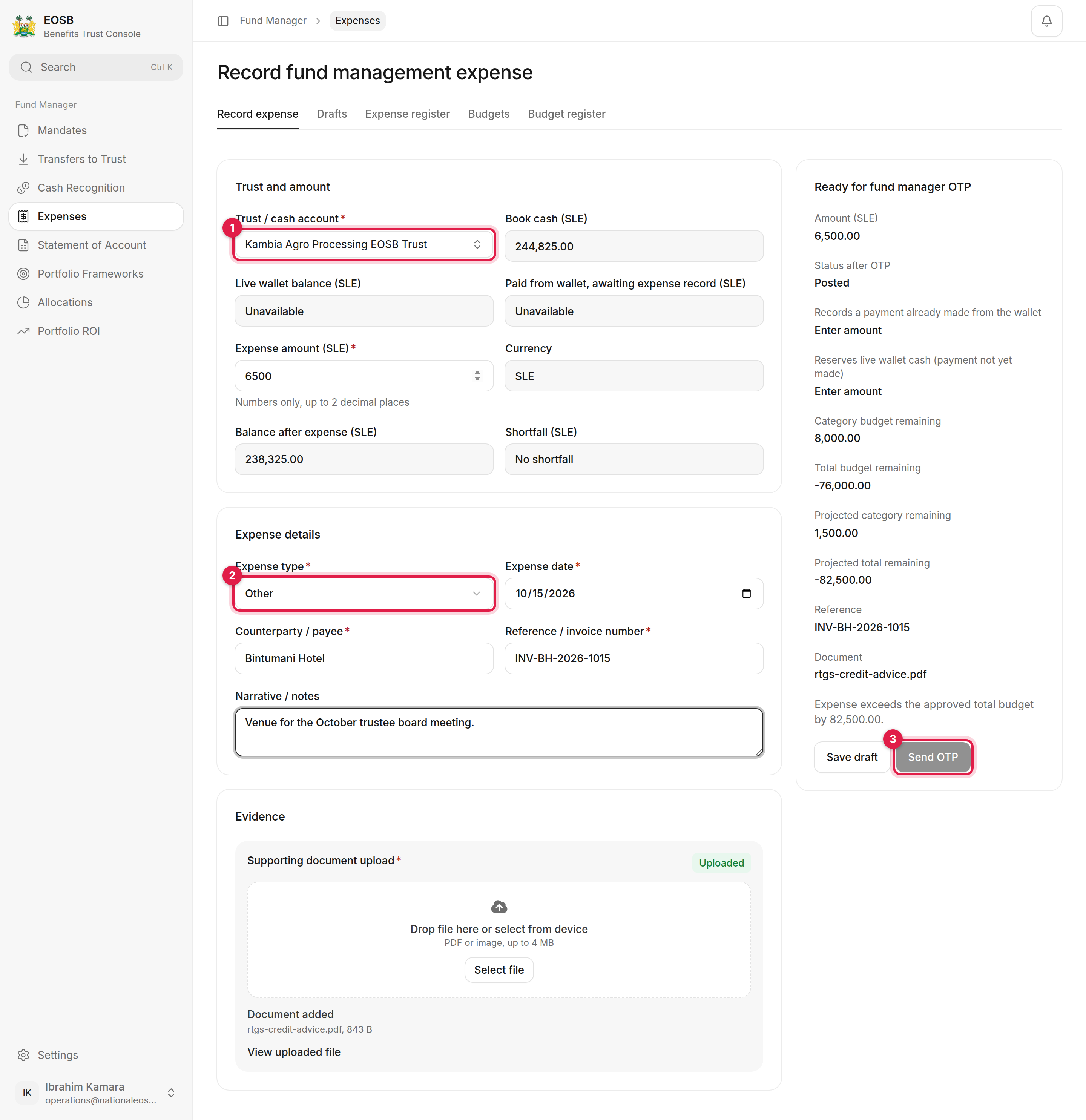This screenshot has height=1120, width=1086.
Task: Click the Counterparty / payee field
Action: tap(364, 658)
